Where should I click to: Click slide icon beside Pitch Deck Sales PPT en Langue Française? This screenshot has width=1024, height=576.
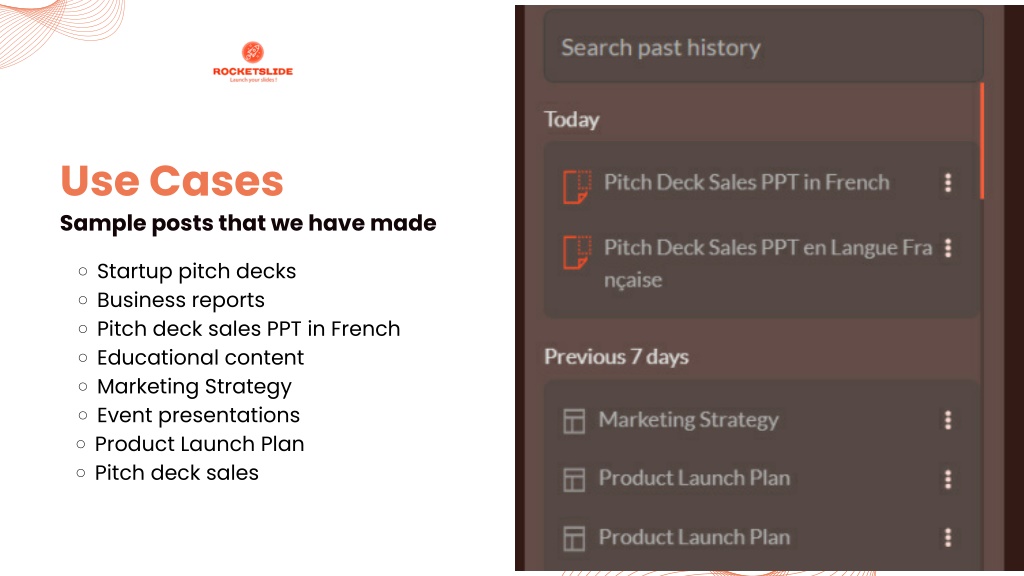point(577,252)
